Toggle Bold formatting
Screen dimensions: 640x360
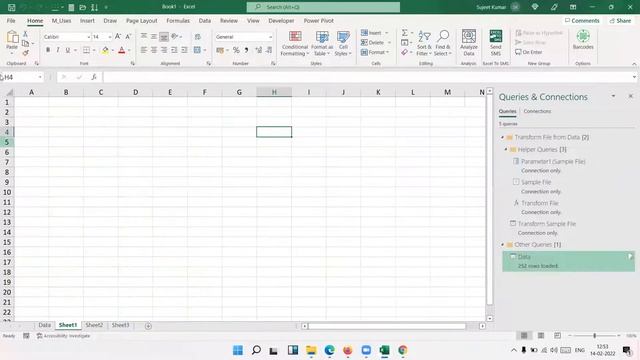pyautogui.click(x=48, y=50)
